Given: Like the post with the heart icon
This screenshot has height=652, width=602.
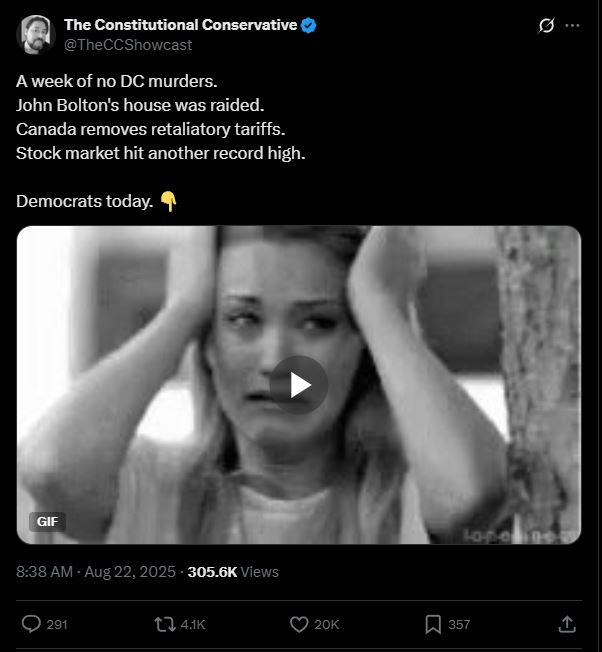Looking at the screenshot, I should click(x=298, y=624).
